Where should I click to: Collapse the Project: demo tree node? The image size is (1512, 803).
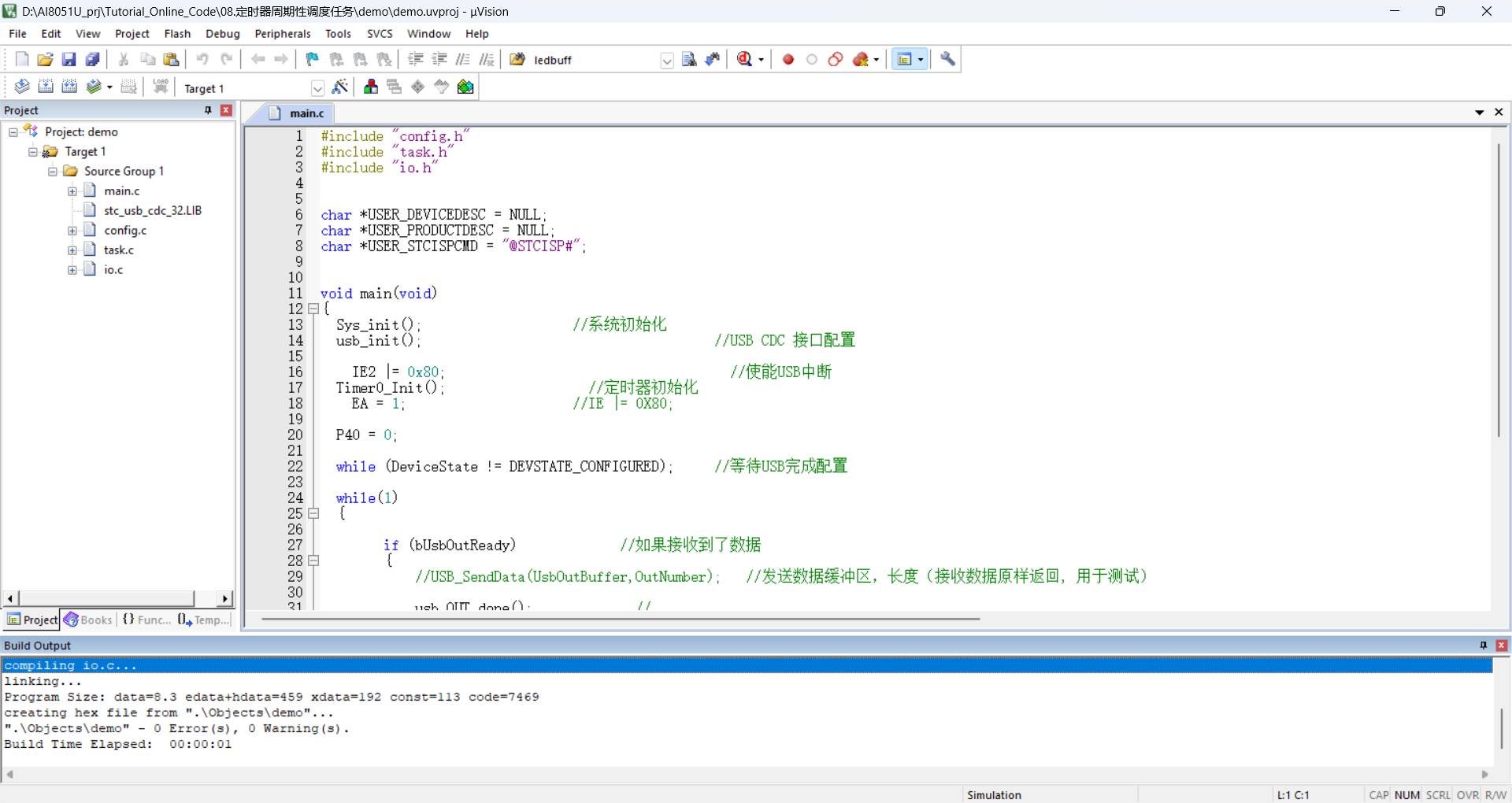pyautogui.click(x=13, y=131)
